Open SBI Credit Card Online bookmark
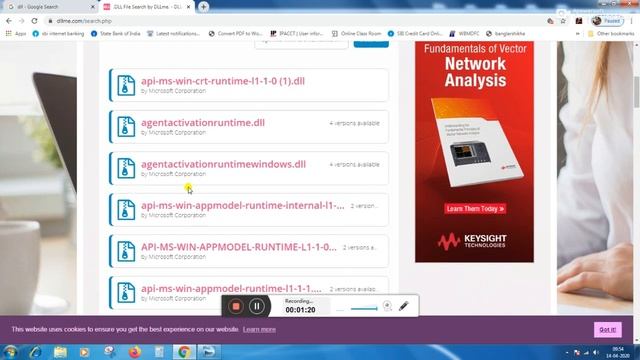The image size is (640, 360). click(415, 33)
